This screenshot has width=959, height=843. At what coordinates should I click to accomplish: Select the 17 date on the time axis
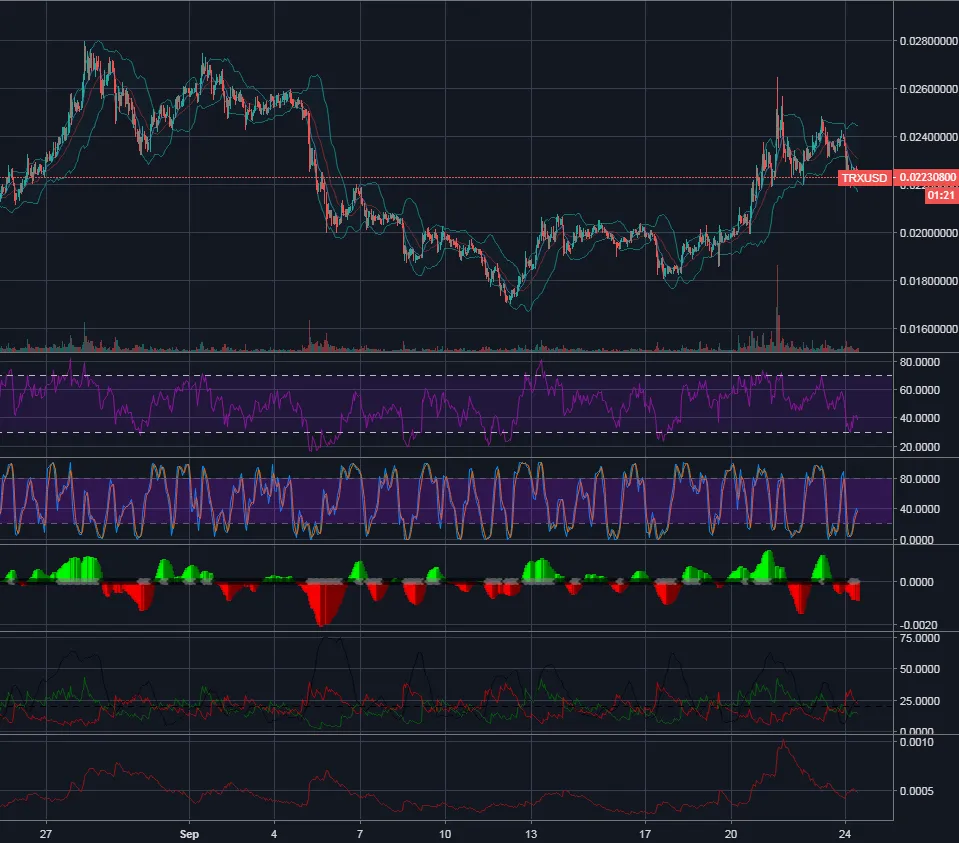coord(645,834)
